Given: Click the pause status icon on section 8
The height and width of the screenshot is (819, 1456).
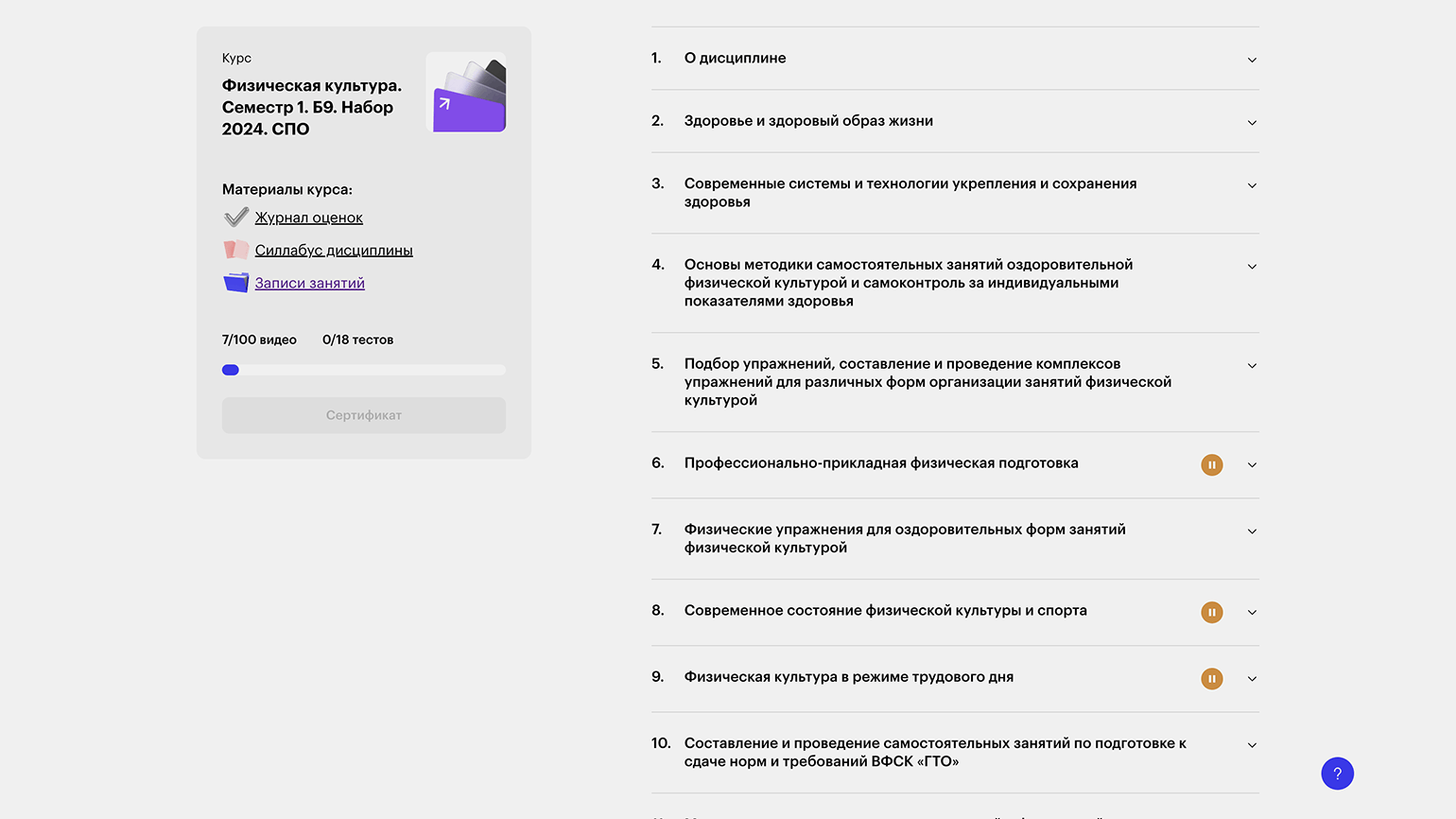Looking at the screenshot, I should (1211, 612).
